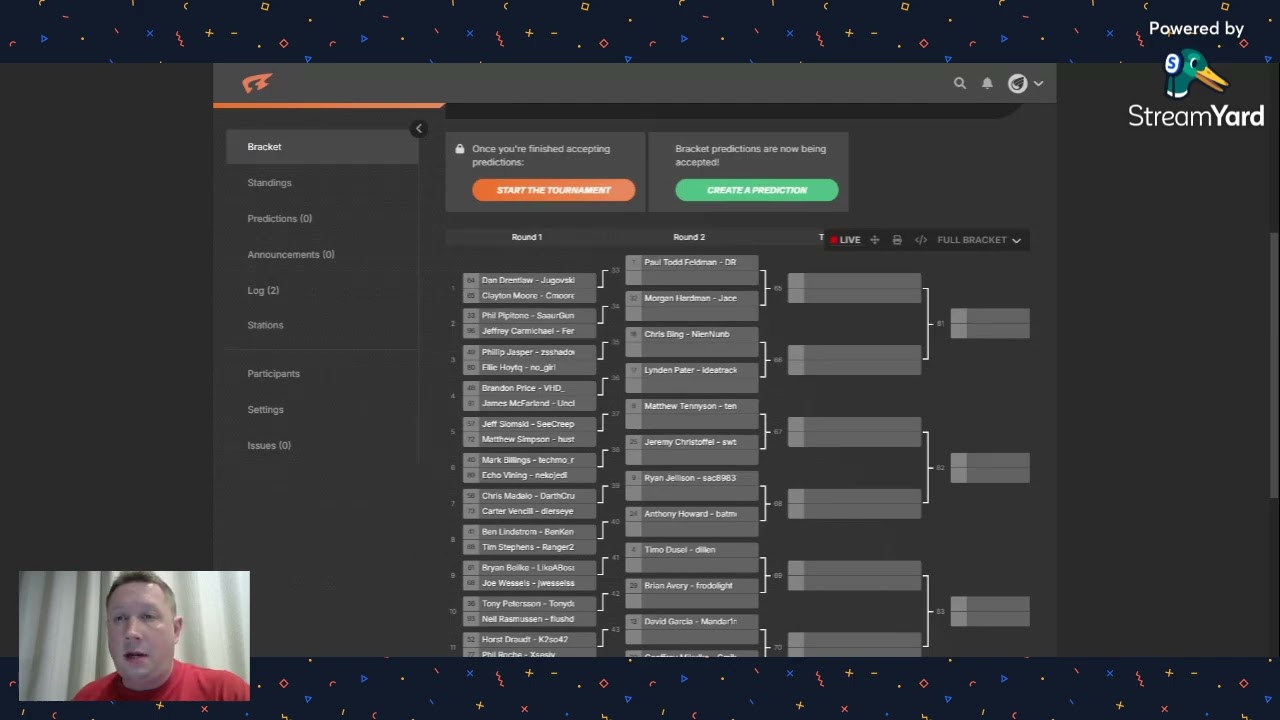The height and width of the screenshot is (720, 1280).
Task: Click the Create a Prediction button
Action: coord(757,190)
